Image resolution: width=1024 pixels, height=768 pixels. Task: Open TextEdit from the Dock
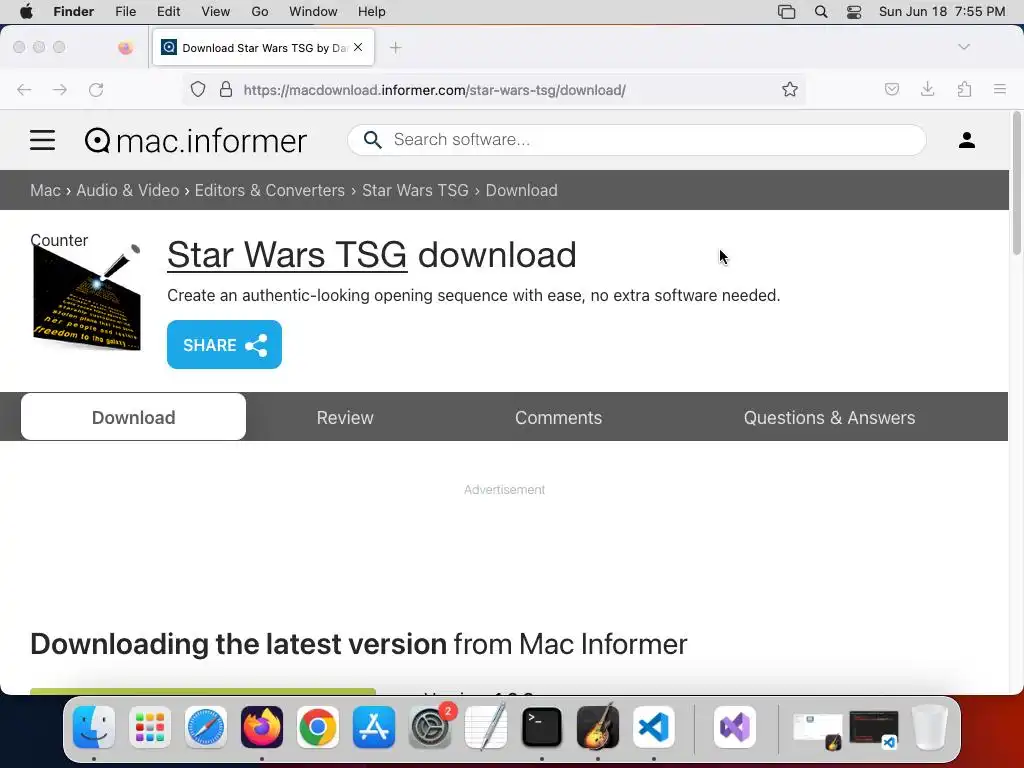pos(486,727)
